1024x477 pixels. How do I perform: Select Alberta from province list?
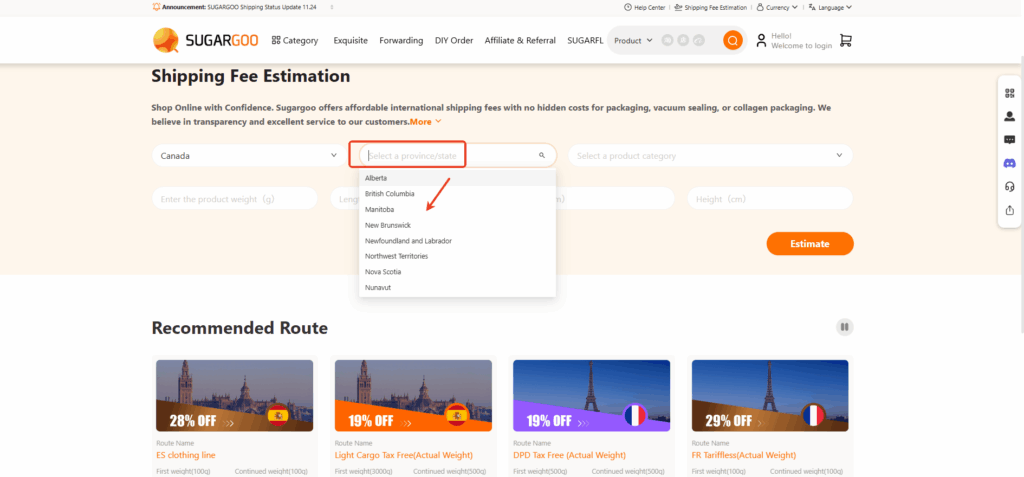(x=457, y=178)
